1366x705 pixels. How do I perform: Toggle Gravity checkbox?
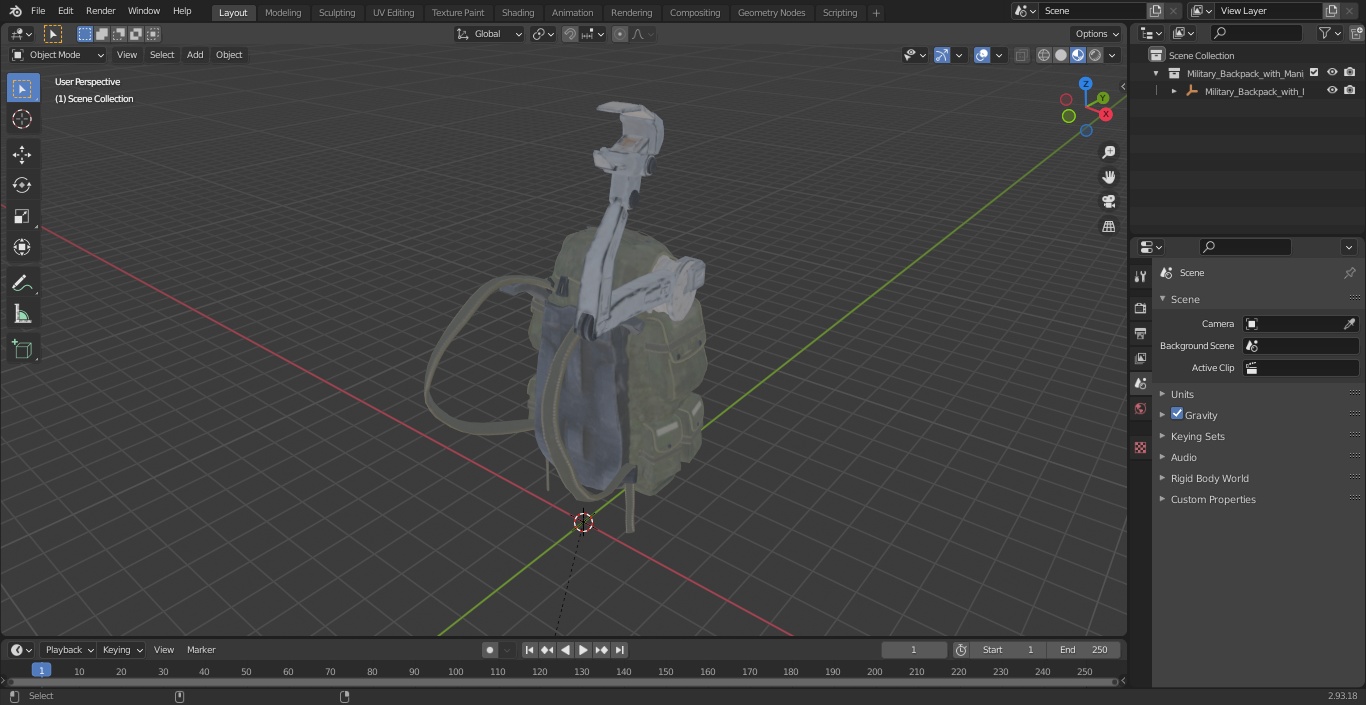pyautogui.click(x=1177, y=414)
